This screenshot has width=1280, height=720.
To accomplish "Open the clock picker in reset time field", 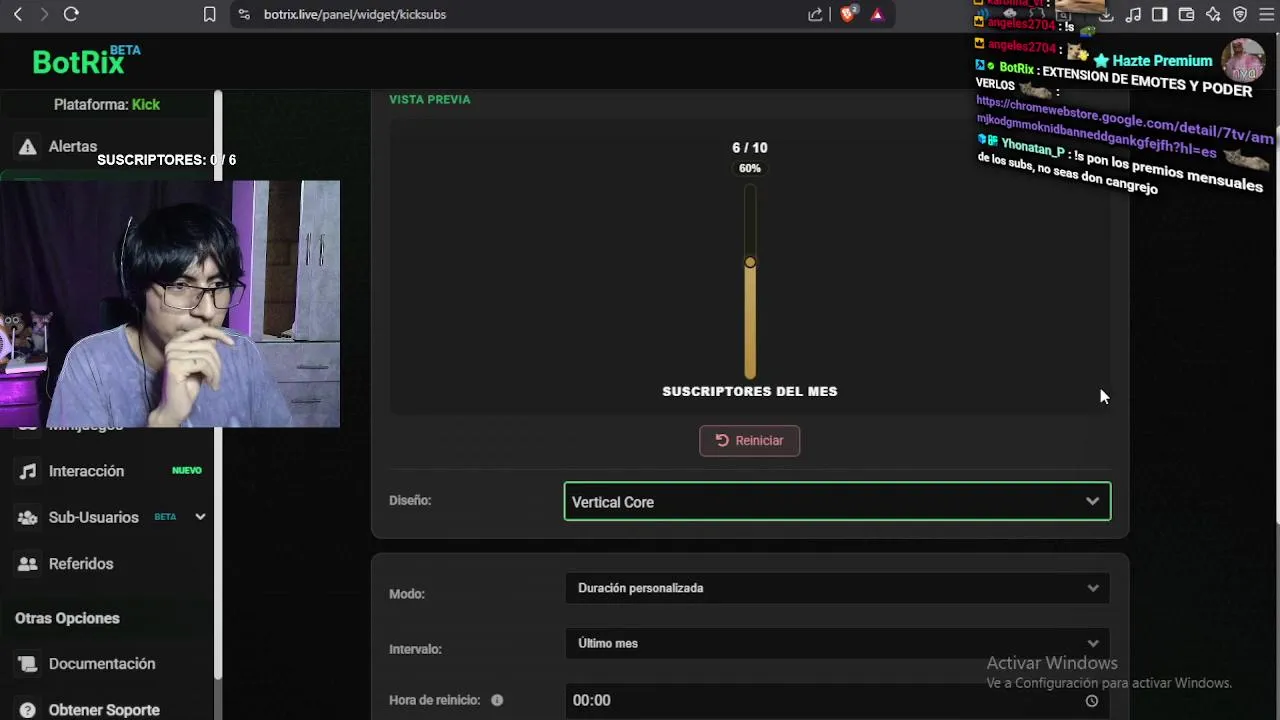I will click(1092, 701).
